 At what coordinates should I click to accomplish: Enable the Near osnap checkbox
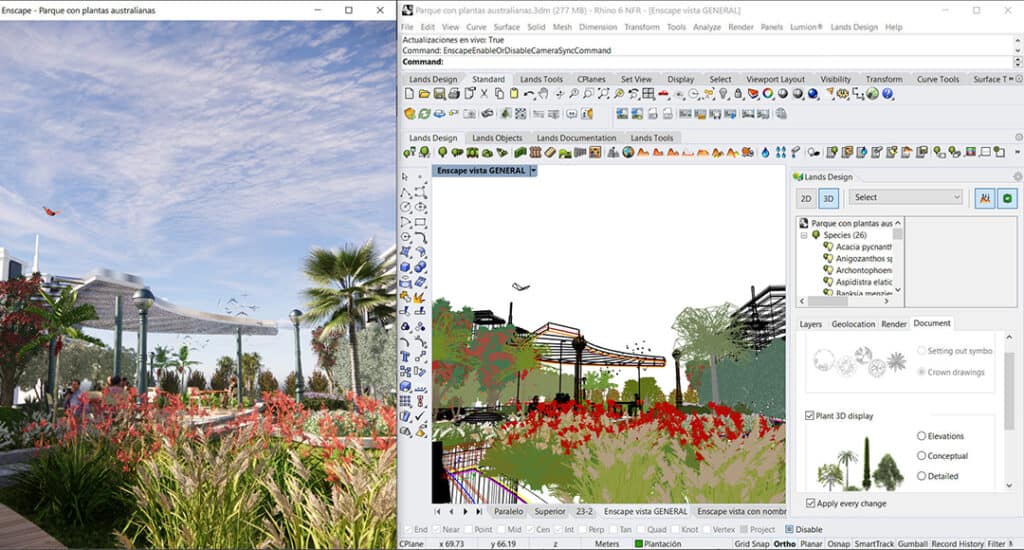pyautogui.click(x=436, y=530)
